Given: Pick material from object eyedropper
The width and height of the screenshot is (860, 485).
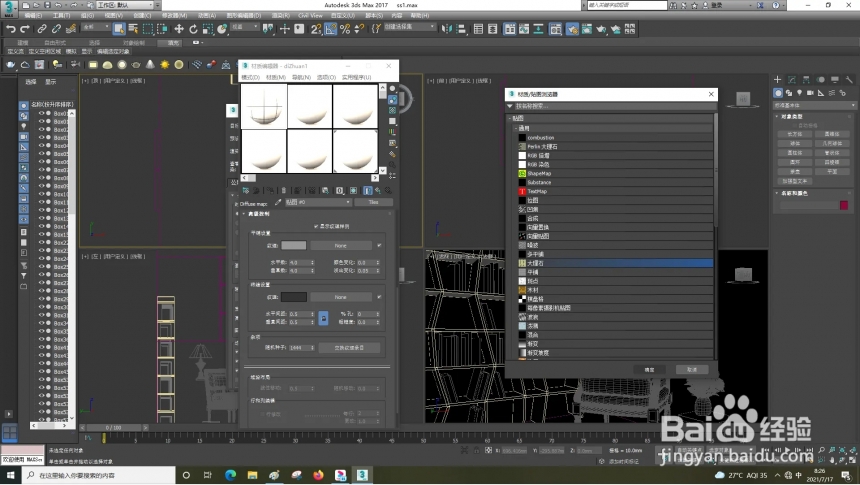Looking at the screenshot, I should coord(278,202).
